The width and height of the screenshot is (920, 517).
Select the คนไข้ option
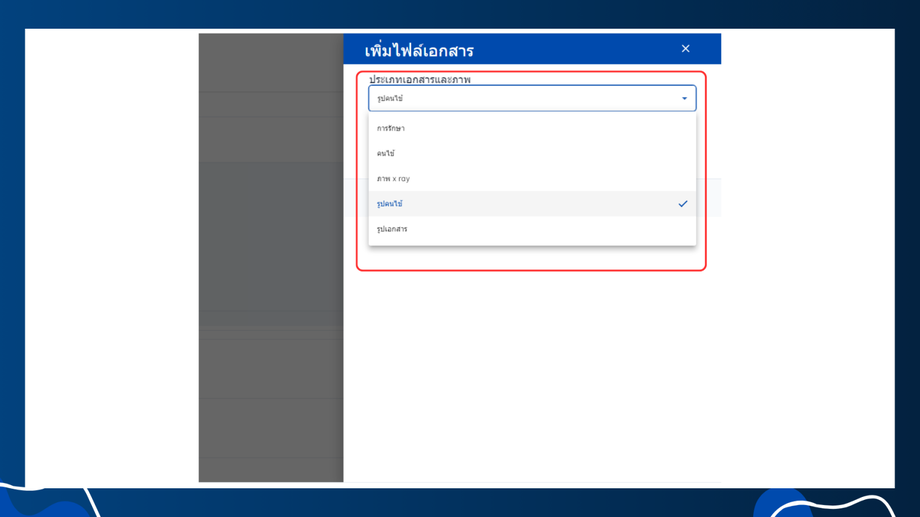pos(532,153)
